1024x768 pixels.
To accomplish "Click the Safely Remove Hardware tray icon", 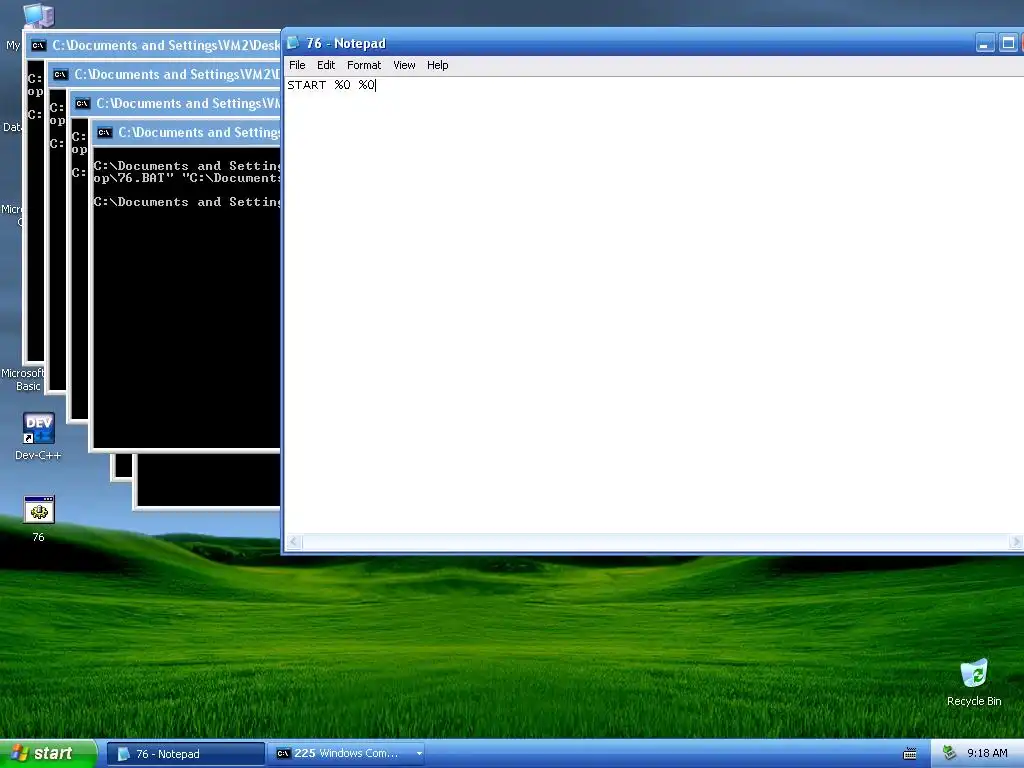I will pyautogui.click(x=950, y=753).
